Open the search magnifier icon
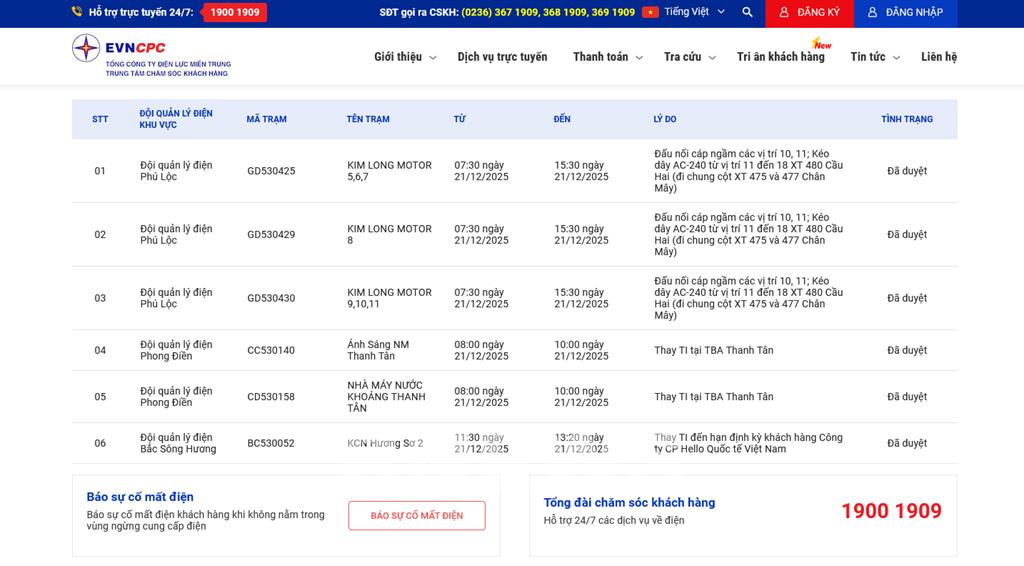The height and width of the screenshot is (566, 1024). (x=747, y=13)
